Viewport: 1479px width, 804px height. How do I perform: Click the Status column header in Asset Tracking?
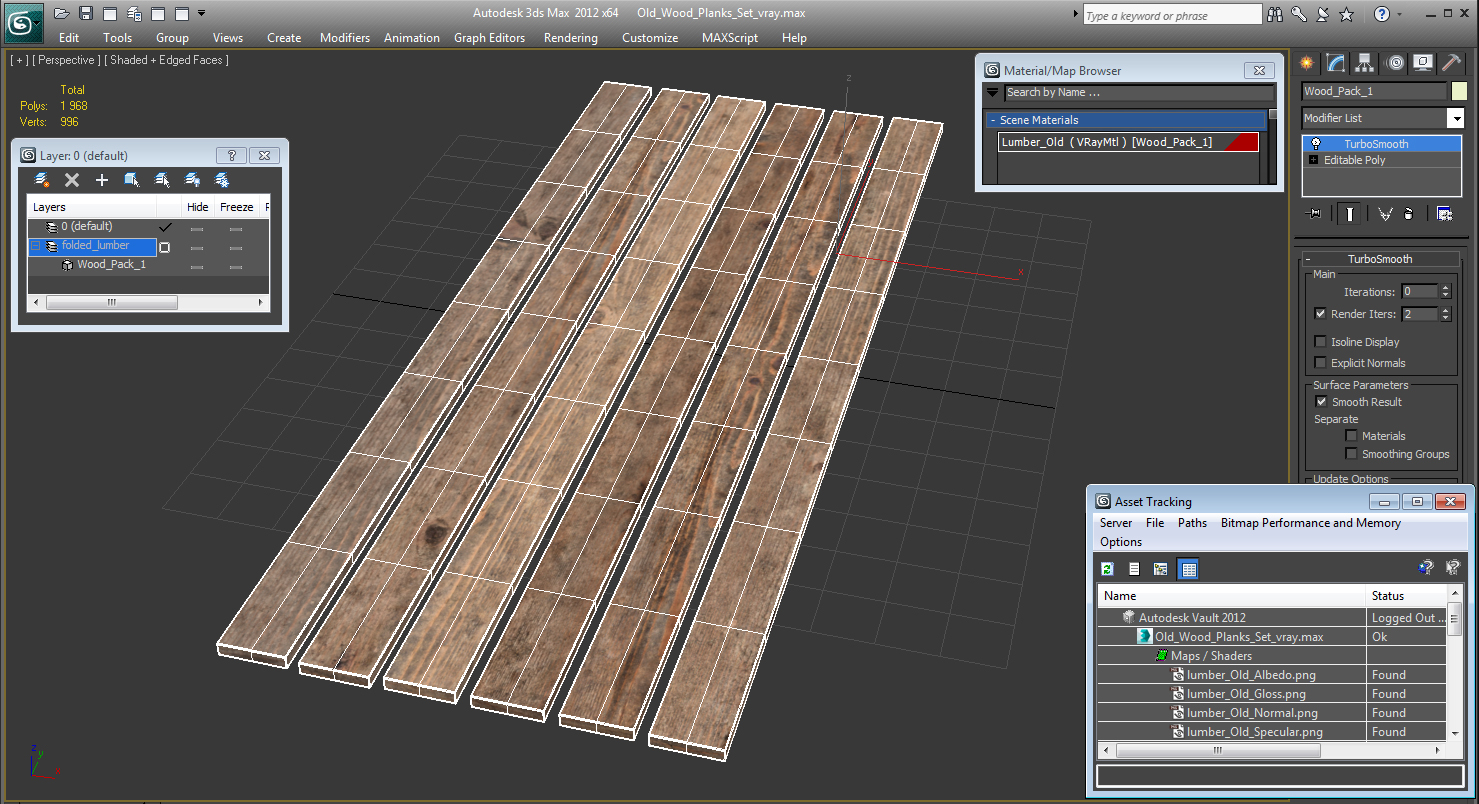click(x=1406, y=596)
